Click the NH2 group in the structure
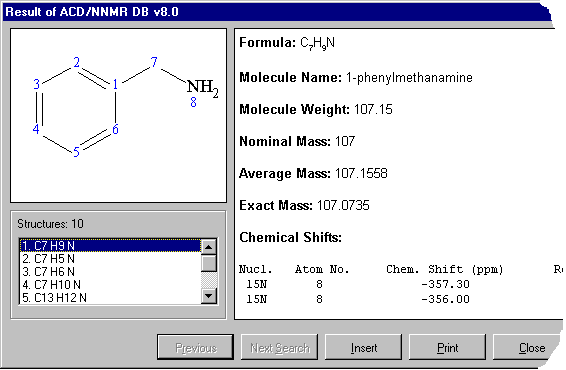Screen dimensions: 566x370 203,88
